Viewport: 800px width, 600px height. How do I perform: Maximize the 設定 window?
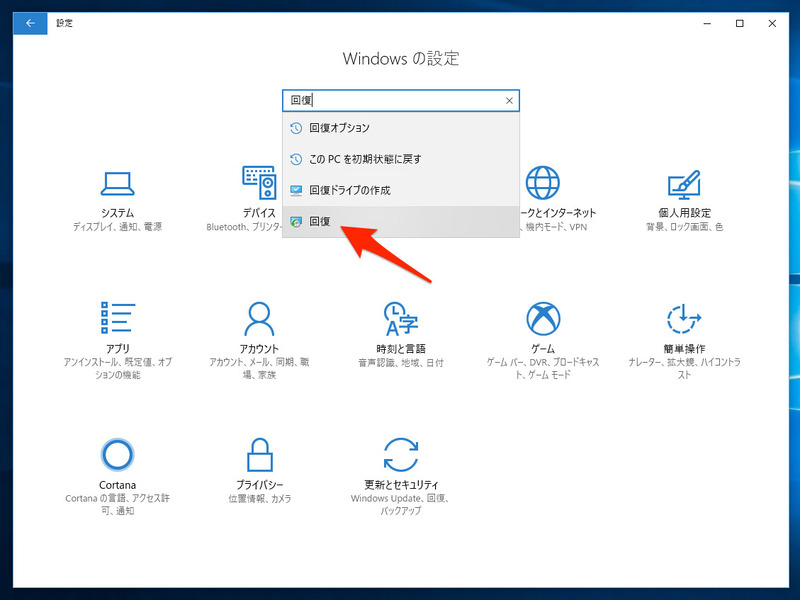tap(740, 23)
